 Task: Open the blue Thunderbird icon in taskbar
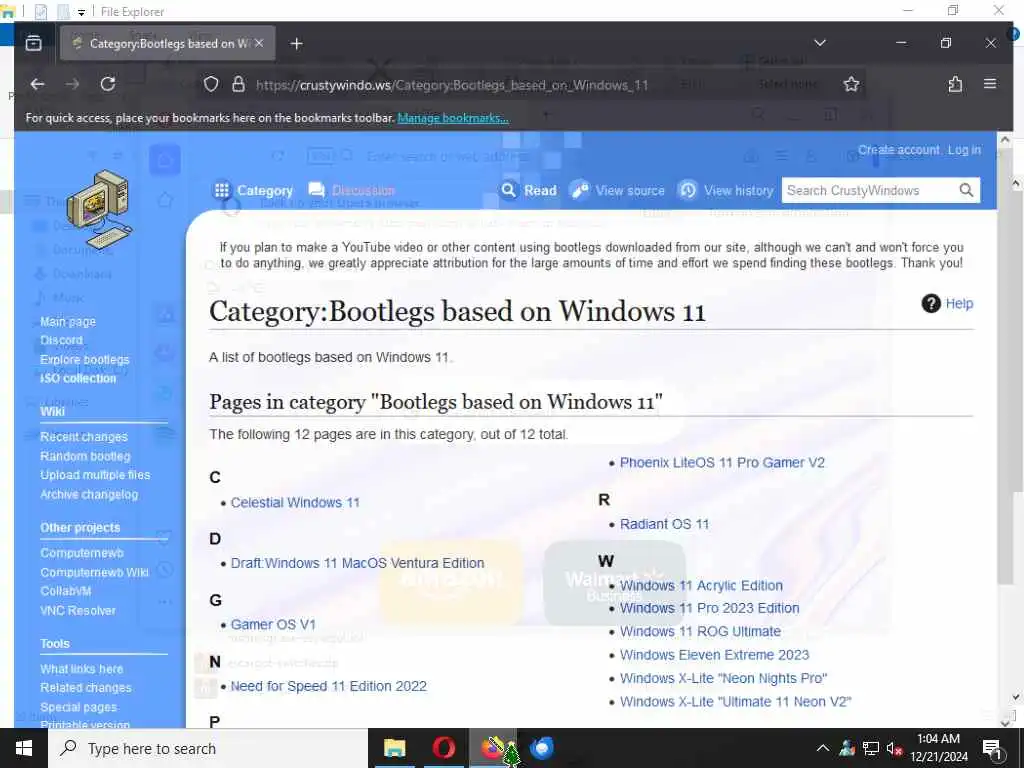point(541,748)
